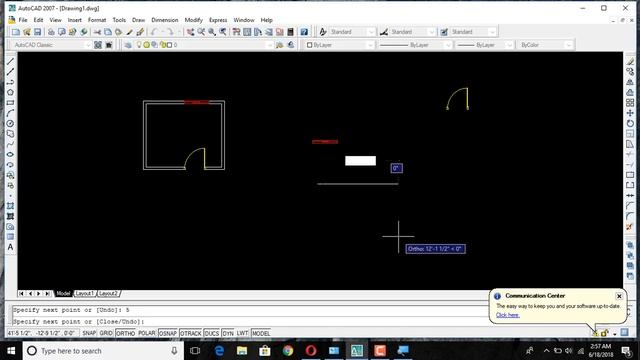Click the Windows Start button
The height and width of the screenshot is (360, 640).
click(x=11, y=351)
